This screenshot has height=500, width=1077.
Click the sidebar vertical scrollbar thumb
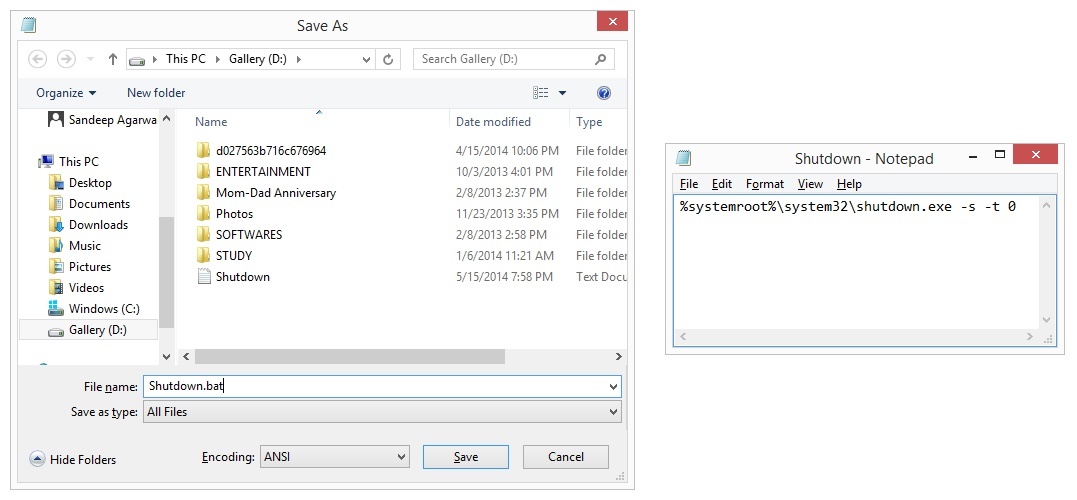(x=166, y=271)
